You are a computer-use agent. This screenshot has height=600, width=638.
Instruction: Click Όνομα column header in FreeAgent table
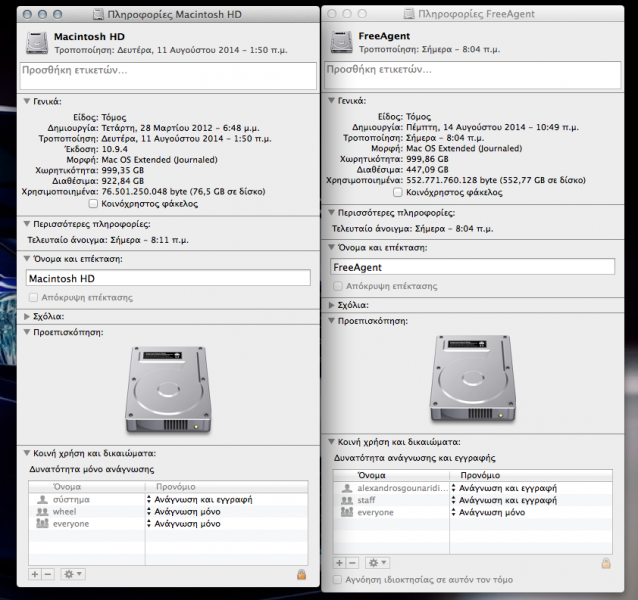[x=391, y=476]
